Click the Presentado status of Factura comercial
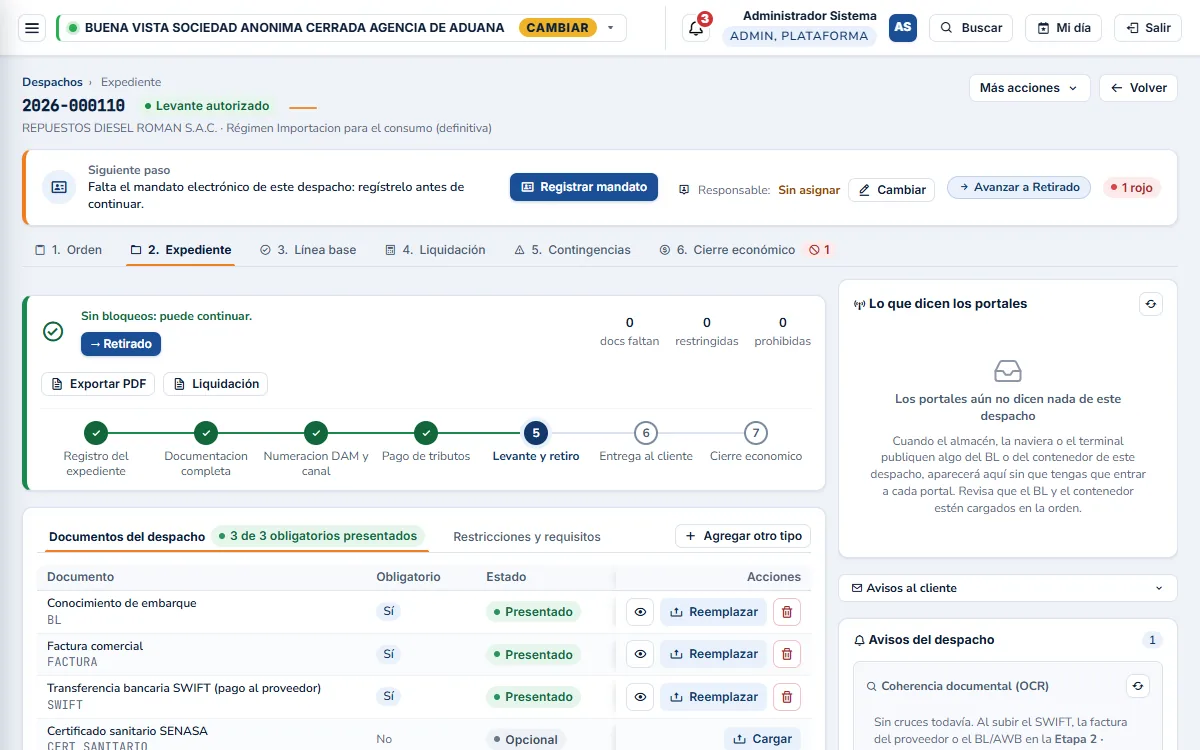This screenshot has height=750, width=1200. coord(533,655)
